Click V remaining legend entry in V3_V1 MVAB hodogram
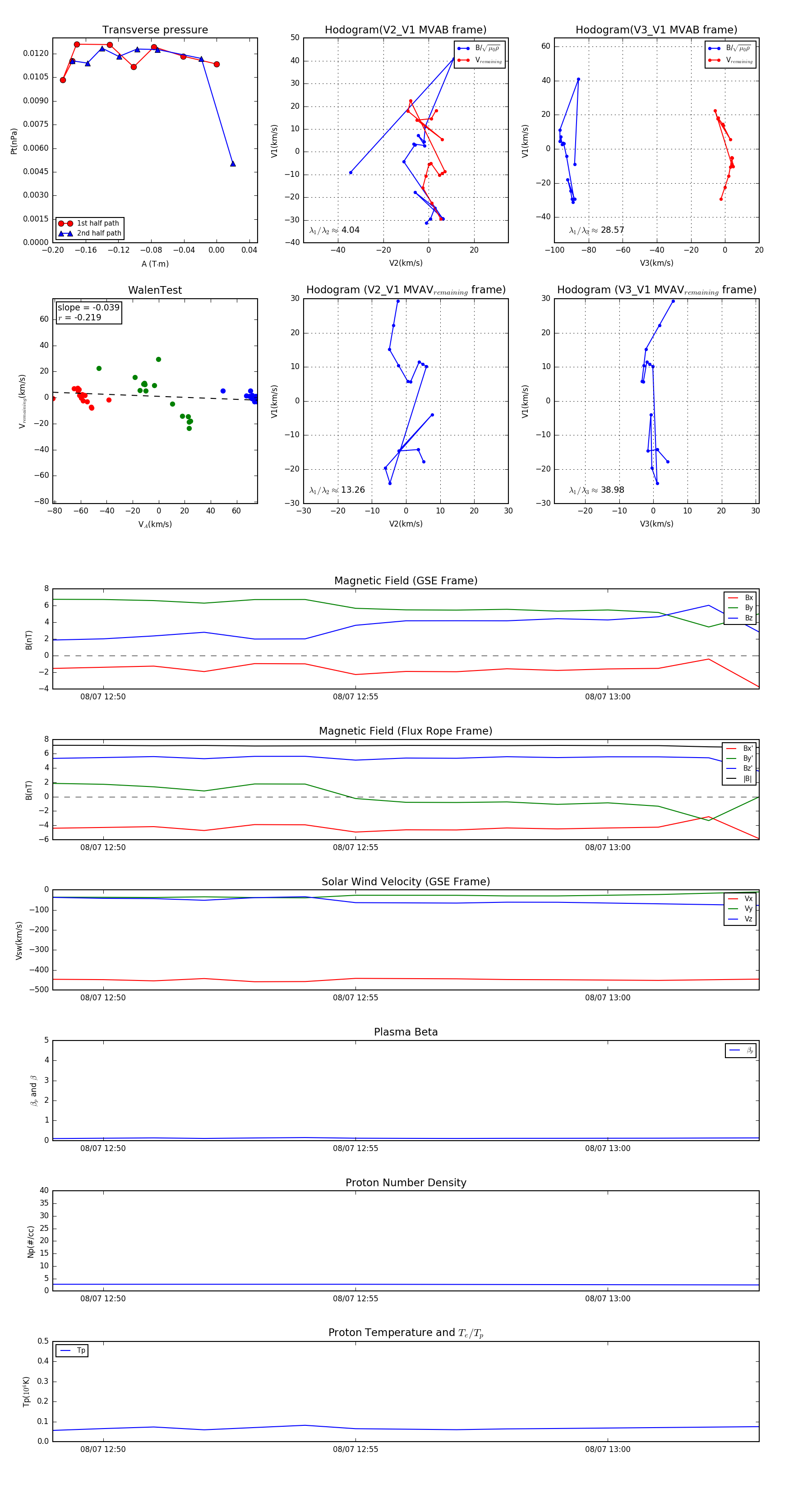Viewport: 812px width, 1489px height. (x=730, y=60)
